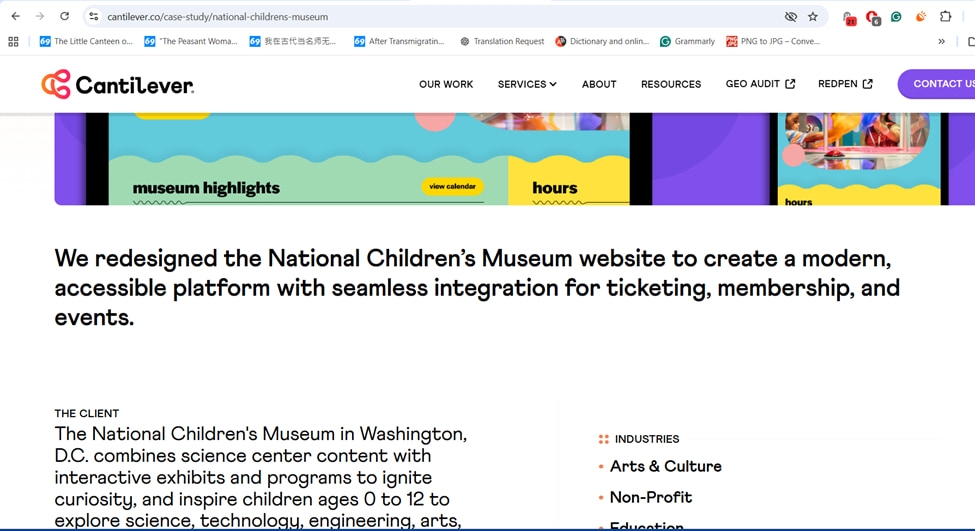The width and height of the screenshot is (975, 531).
Task: Click the 'THE CLIENT' label
Action: click(86, 413)
